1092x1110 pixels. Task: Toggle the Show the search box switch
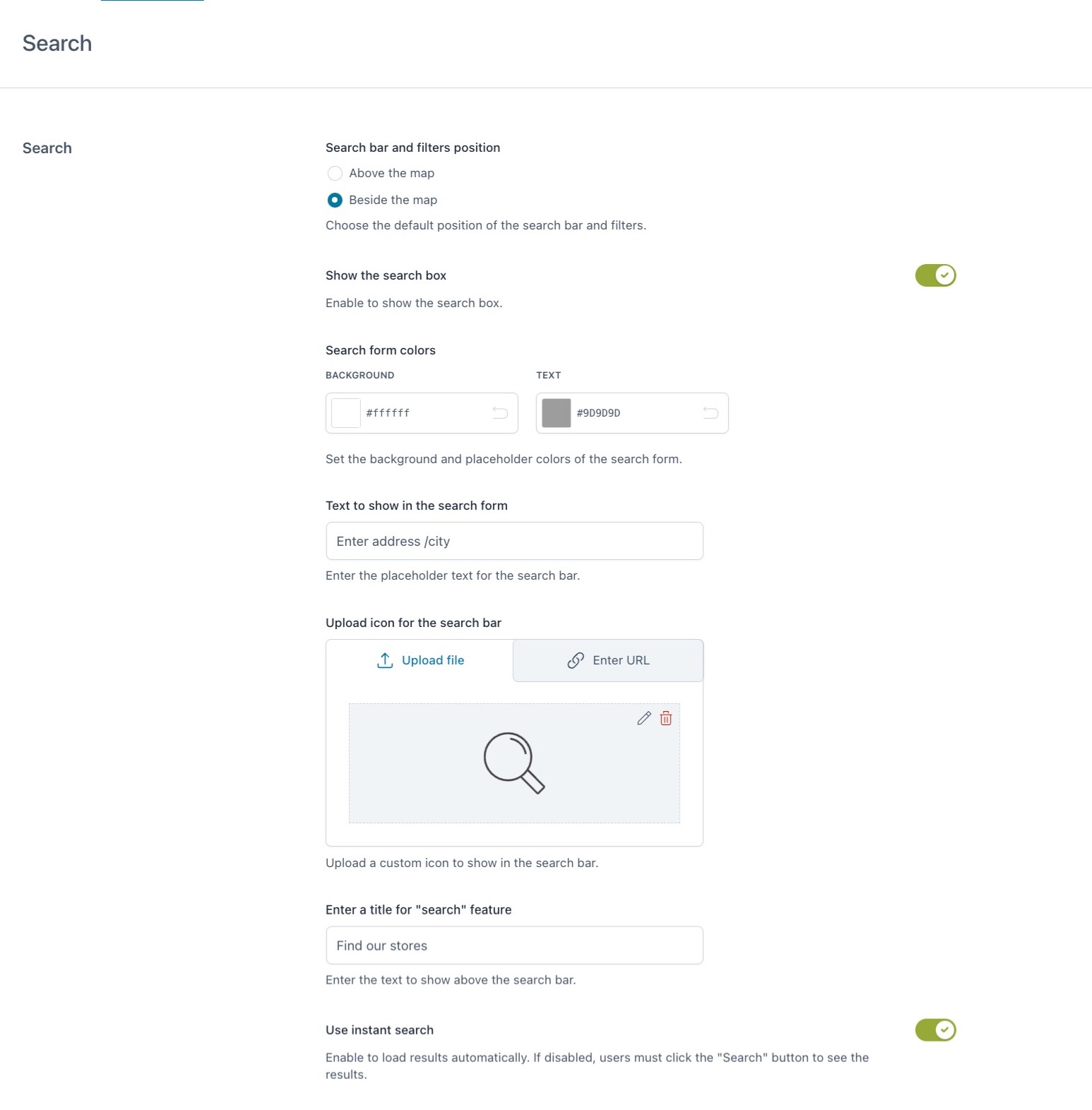935,275
